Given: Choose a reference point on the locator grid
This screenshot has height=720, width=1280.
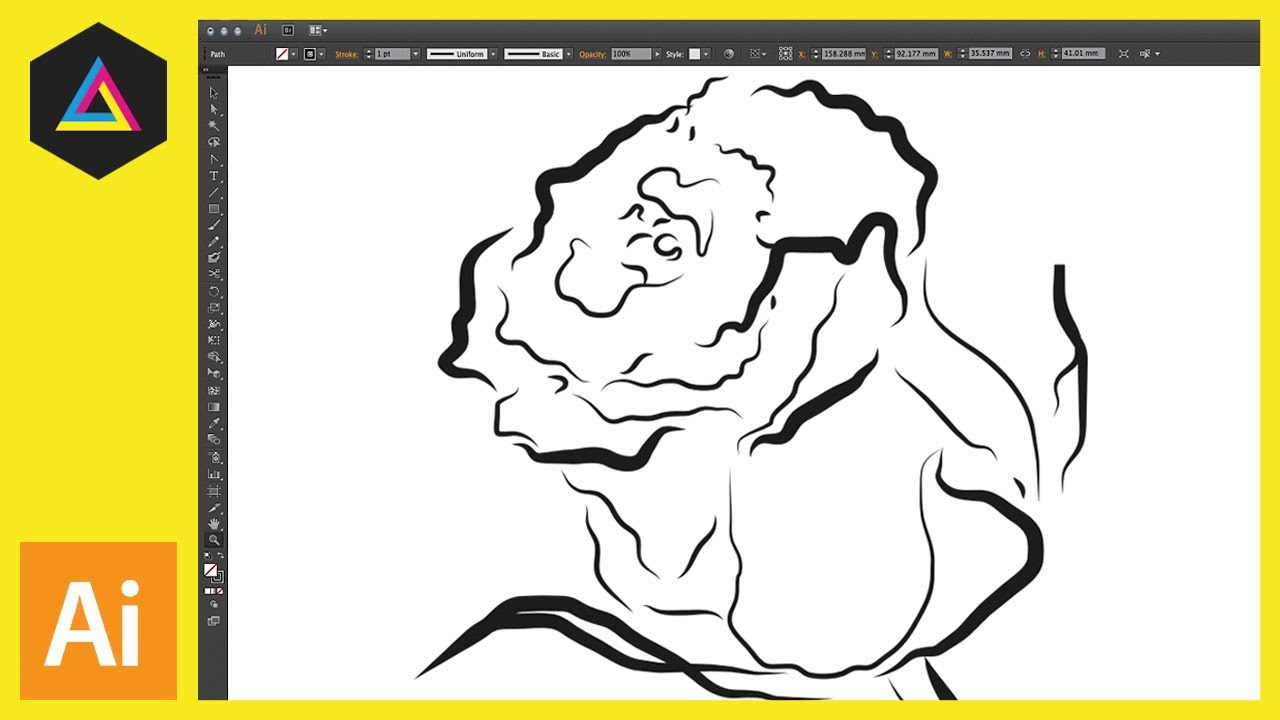Looking at the screenshot, I should click(x=786, y=54).
